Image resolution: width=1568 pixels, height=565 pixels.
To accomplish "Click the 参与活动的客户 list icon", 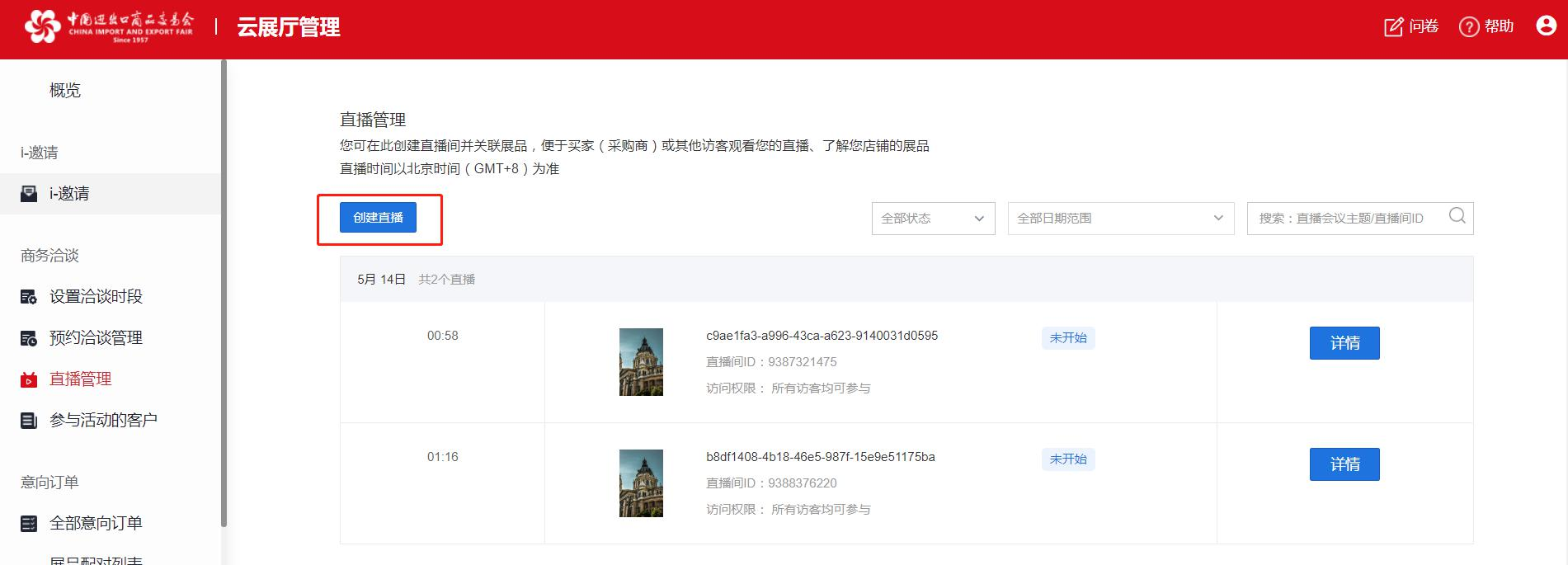I will point(29,421).
